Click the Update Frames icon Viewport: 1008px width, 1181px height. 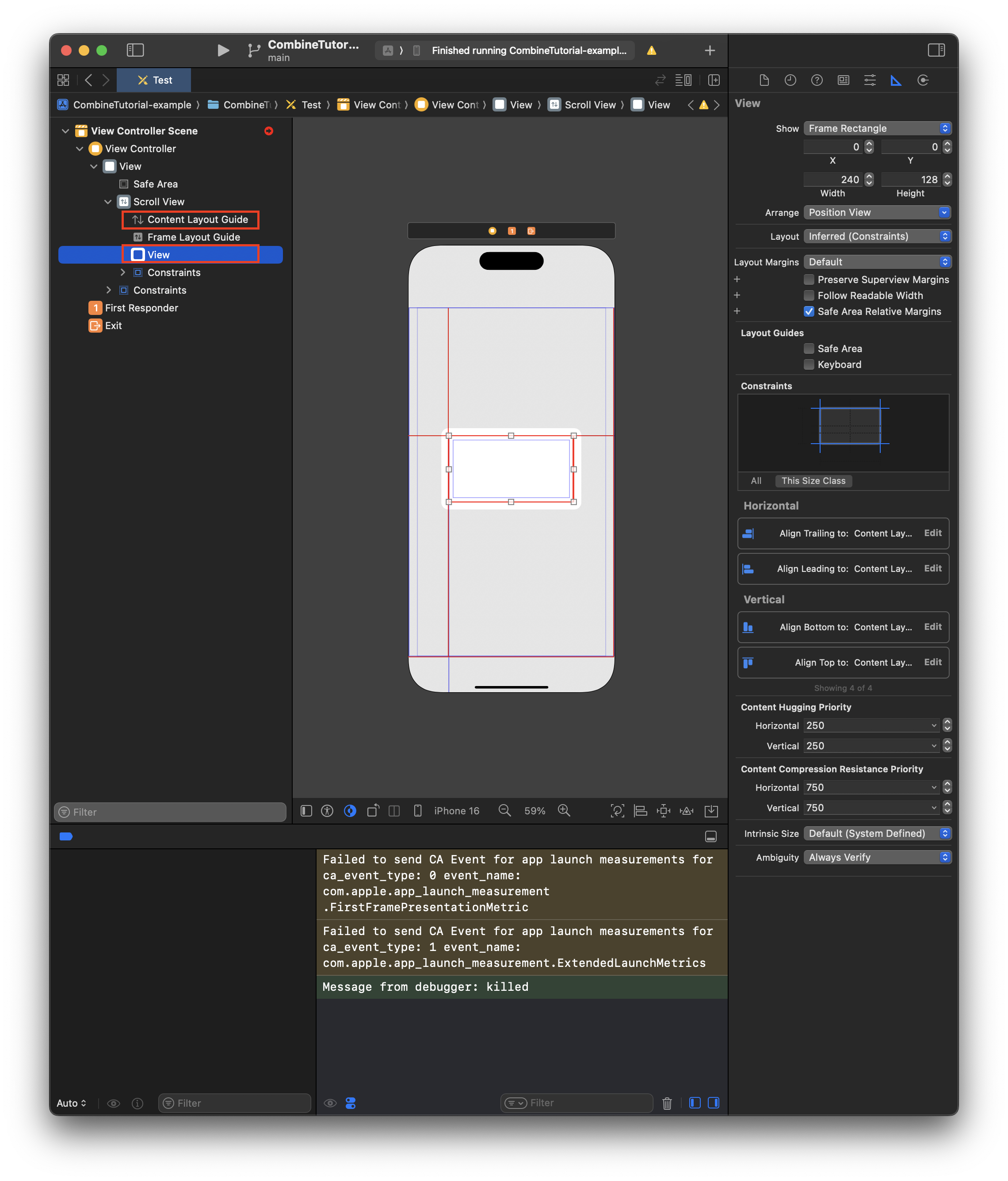pyautogui.click(x=617, y=810)
